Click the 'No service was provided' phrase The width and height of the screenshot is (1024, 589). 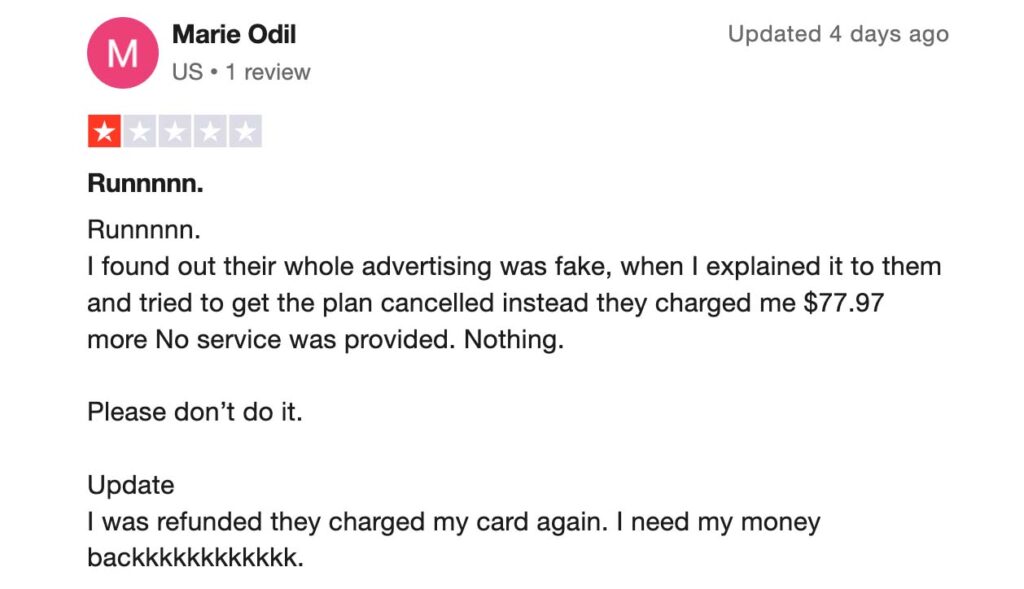point(303,340)
